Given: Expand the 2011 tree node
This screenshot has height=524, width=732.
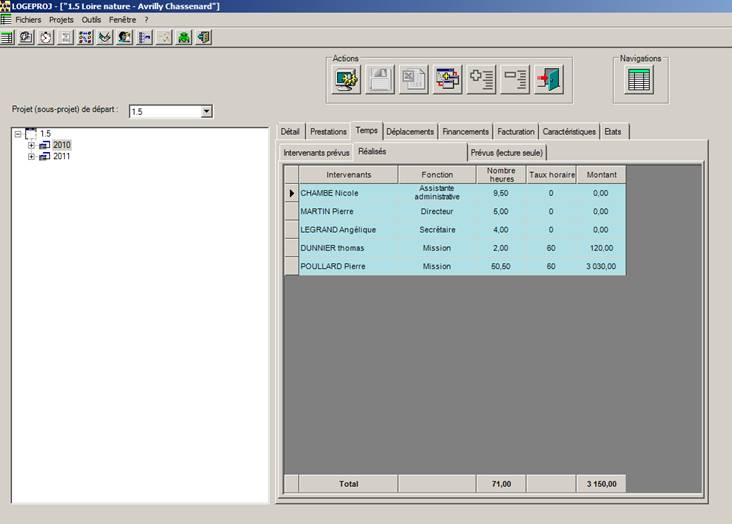Looking at the screenshot, I should tap(31, 157).
